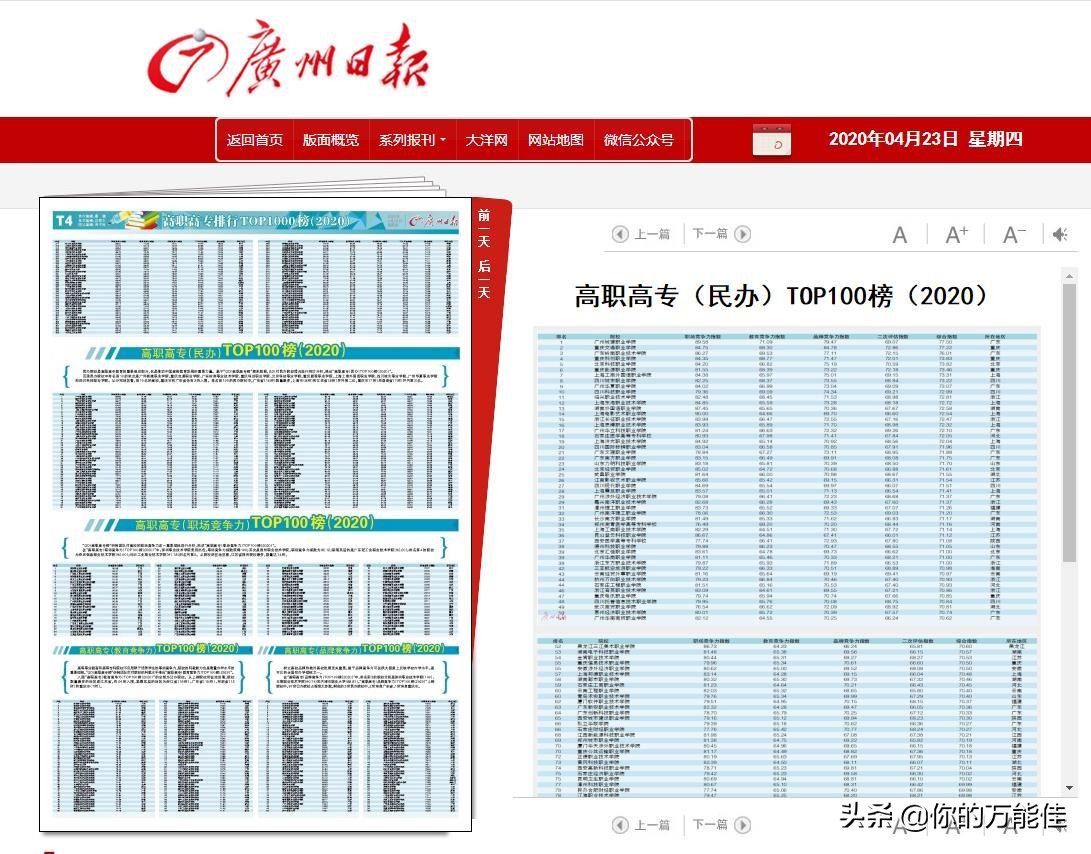This screenshot has width=1091, height=854.
Task: Open the calendar date picker icon
Action: (x=772, y=140)
